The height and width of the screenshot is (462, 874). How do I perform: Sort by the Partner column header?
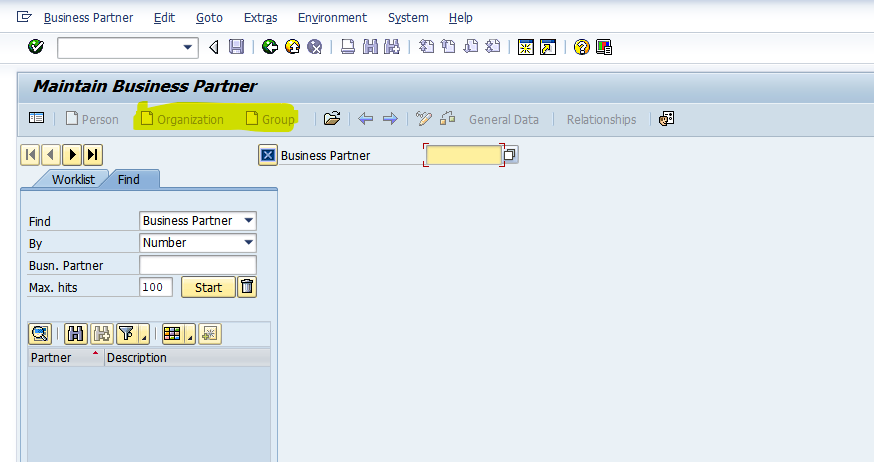[66, 358]
